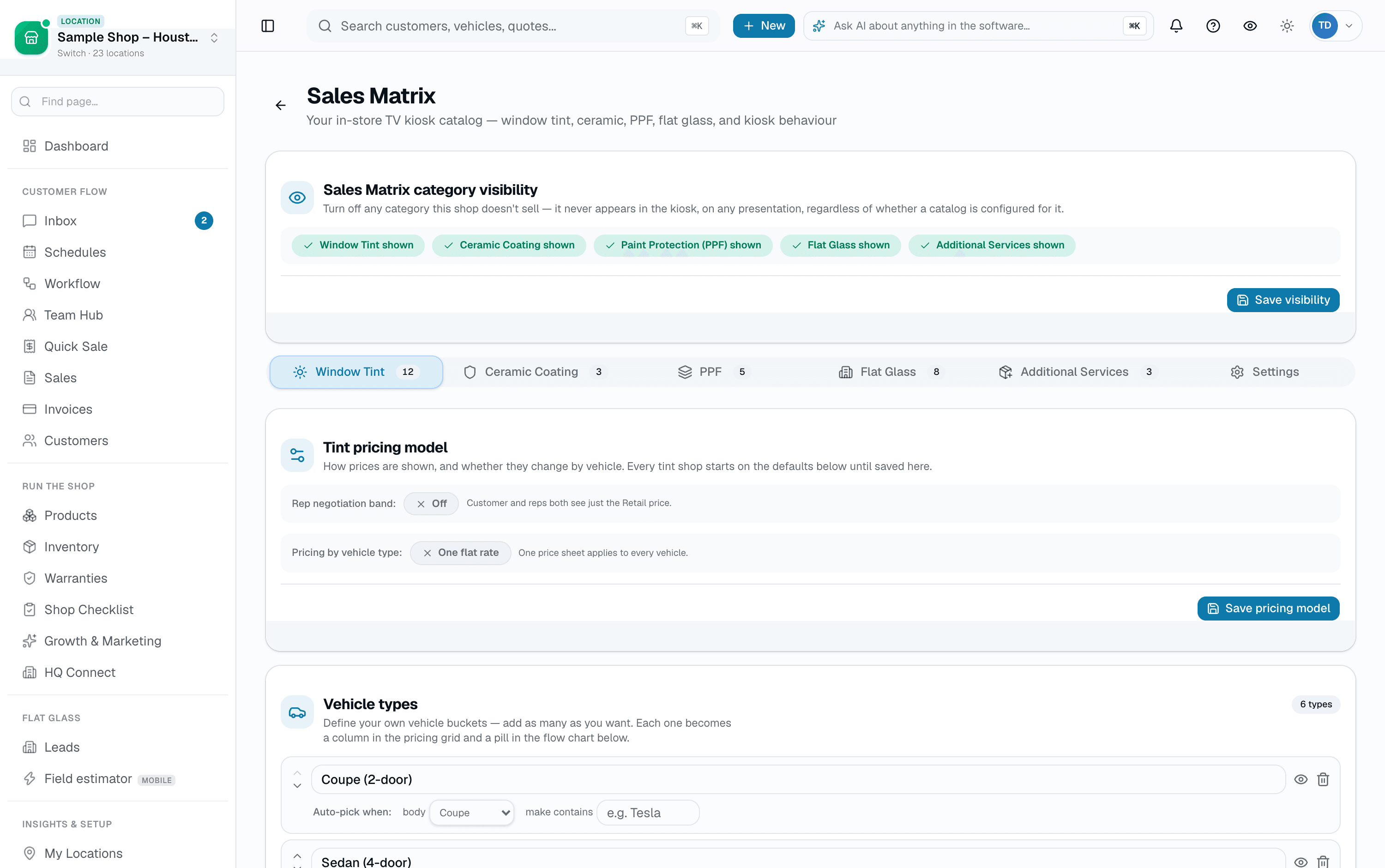Open the Coupe body type dropdown
The width and height of the screenshot is (1385, 868).
tap(472, 812)
